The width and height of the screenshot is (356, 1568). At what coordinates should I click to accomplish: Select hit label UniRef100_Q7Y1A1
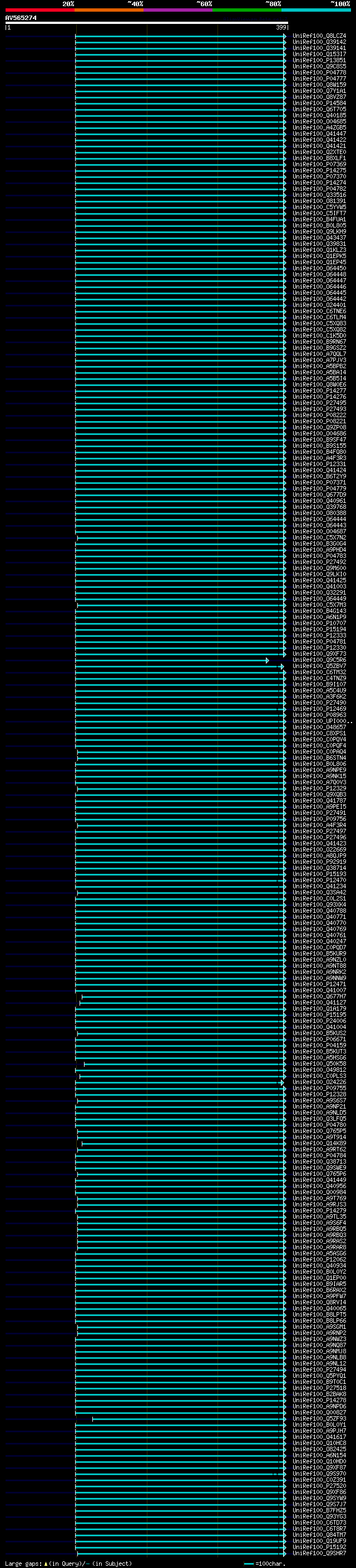pyautogui.click(x=319, y=91)
